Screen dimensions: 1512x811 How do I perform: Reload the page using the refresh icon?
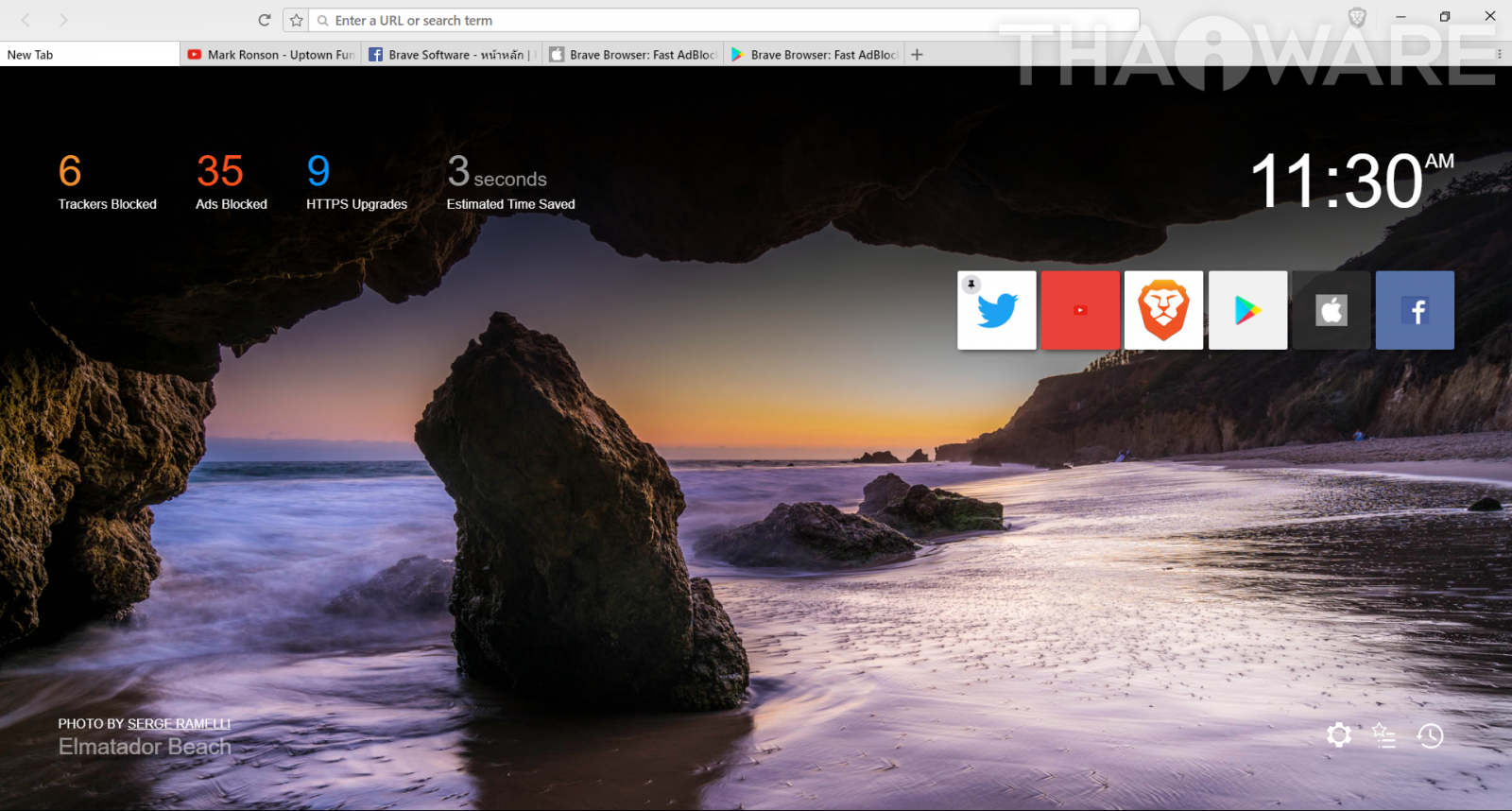265,20
